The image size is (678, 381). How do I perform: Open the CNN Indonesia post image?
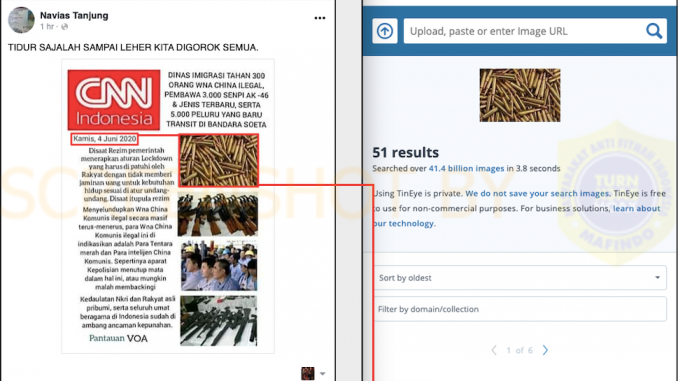click(x=168, y=206)
